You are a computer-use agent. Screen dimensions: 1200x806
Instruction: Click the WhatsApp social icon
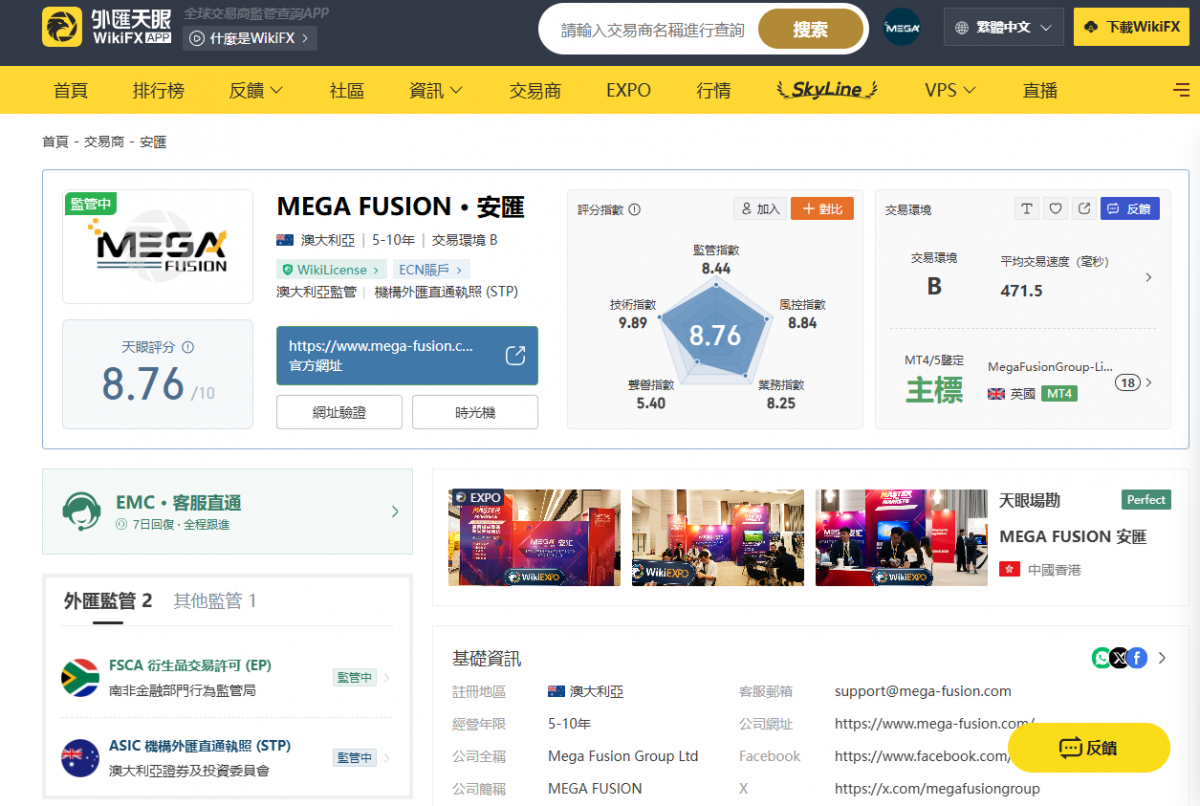pyautogui.click(x=1102, y=658)
